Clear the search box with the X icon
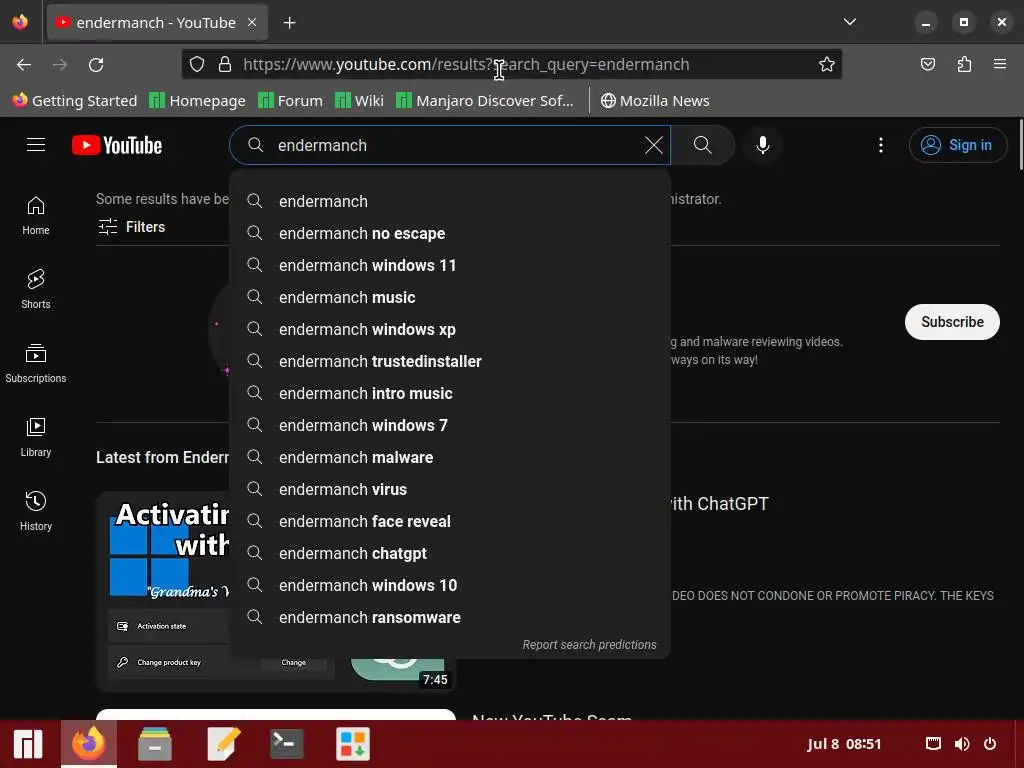 pos(653,145)
